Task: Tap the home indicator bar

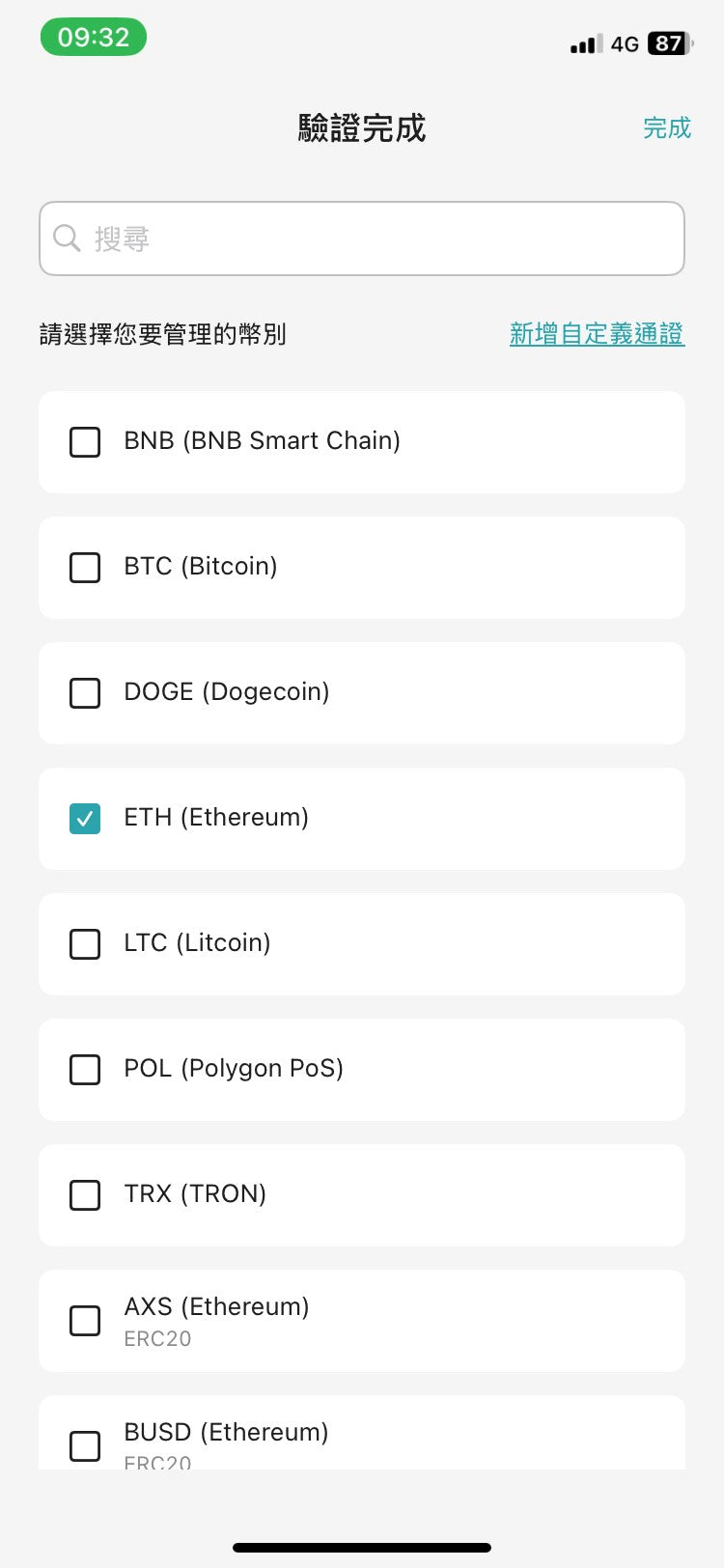Action: 362,1548
